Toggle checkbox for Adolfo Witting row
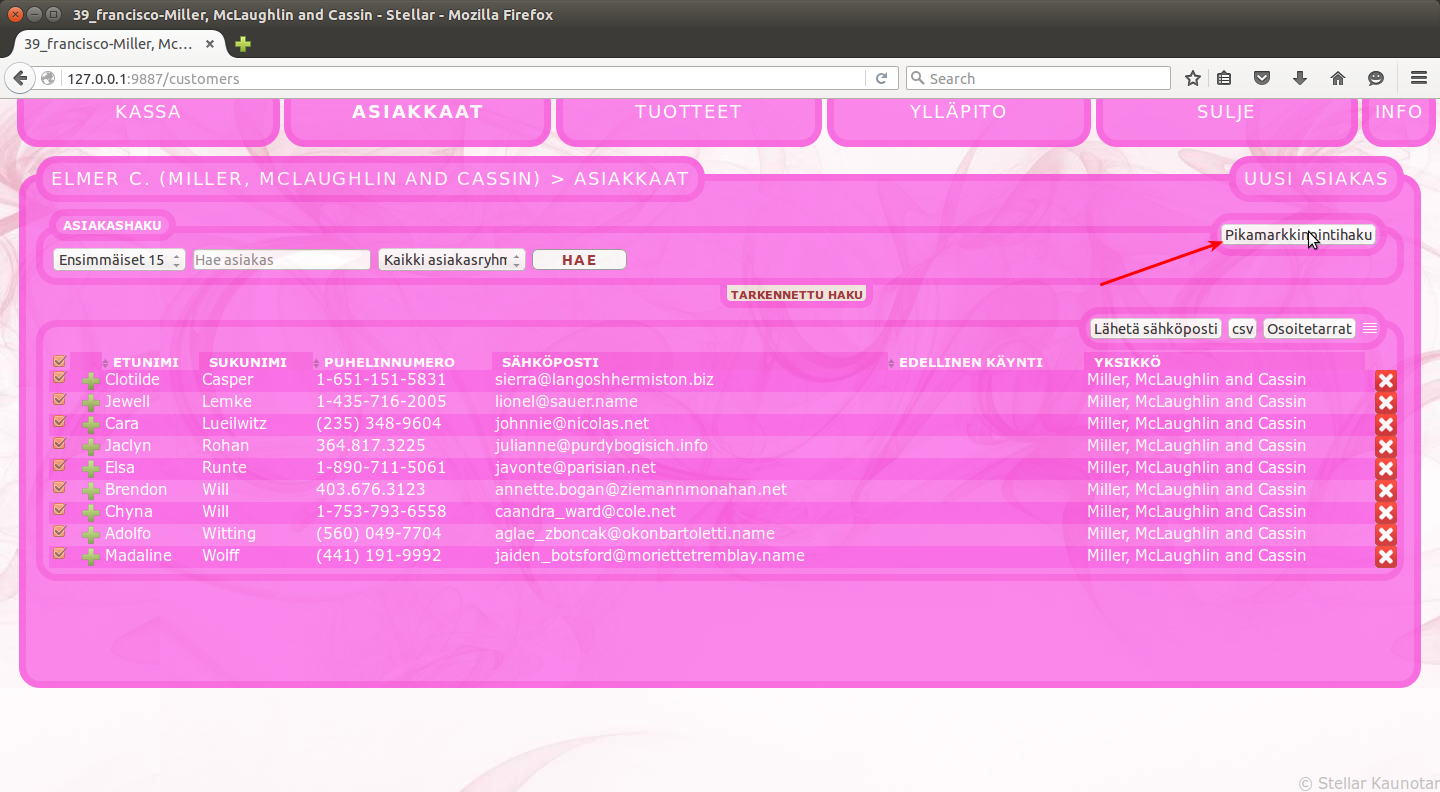The width and height of the screenshot is (1440, 792). (x=59, y=533)
